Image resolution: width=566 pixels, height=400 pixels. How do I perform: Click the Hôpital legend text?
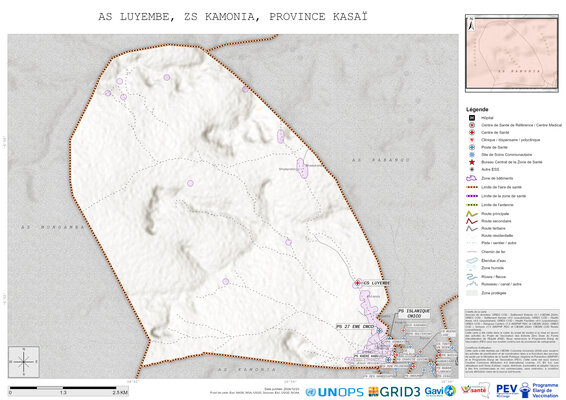(487, 118)
